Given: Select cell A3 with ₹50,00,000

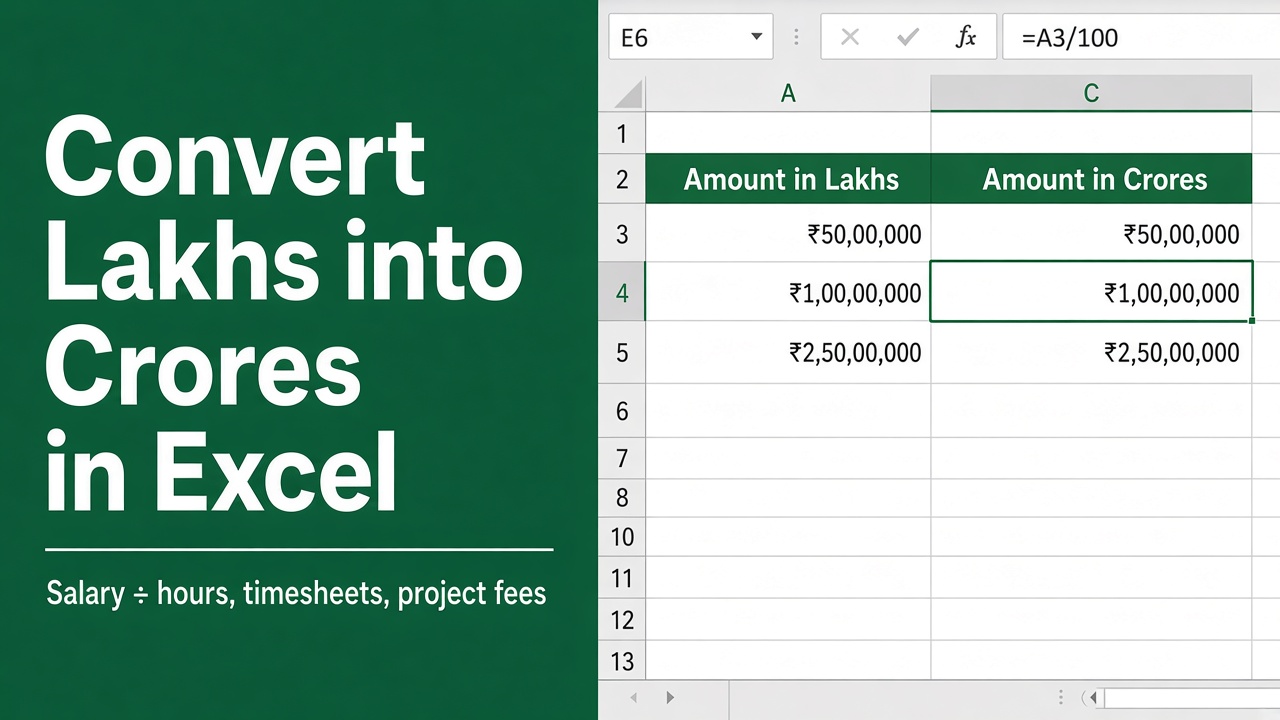Looking at the screenshot, I should pos(788,234).
